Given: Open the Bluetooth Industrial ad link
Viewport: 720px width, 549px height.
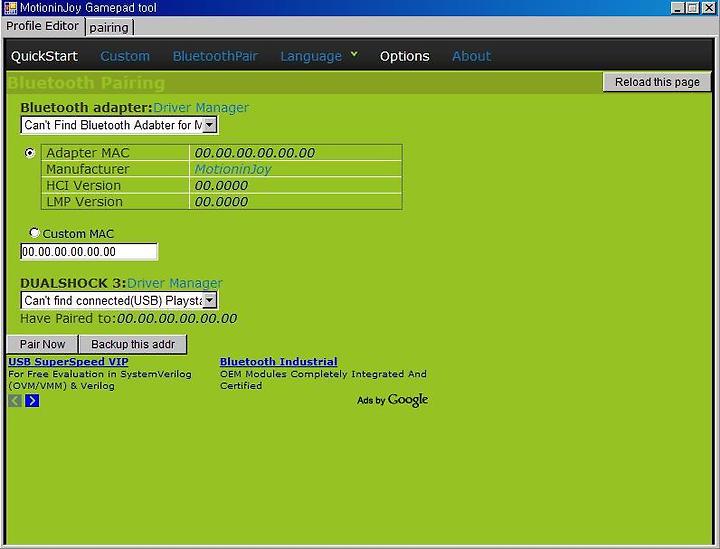Looking at the screenshot, I should (279, 362).
